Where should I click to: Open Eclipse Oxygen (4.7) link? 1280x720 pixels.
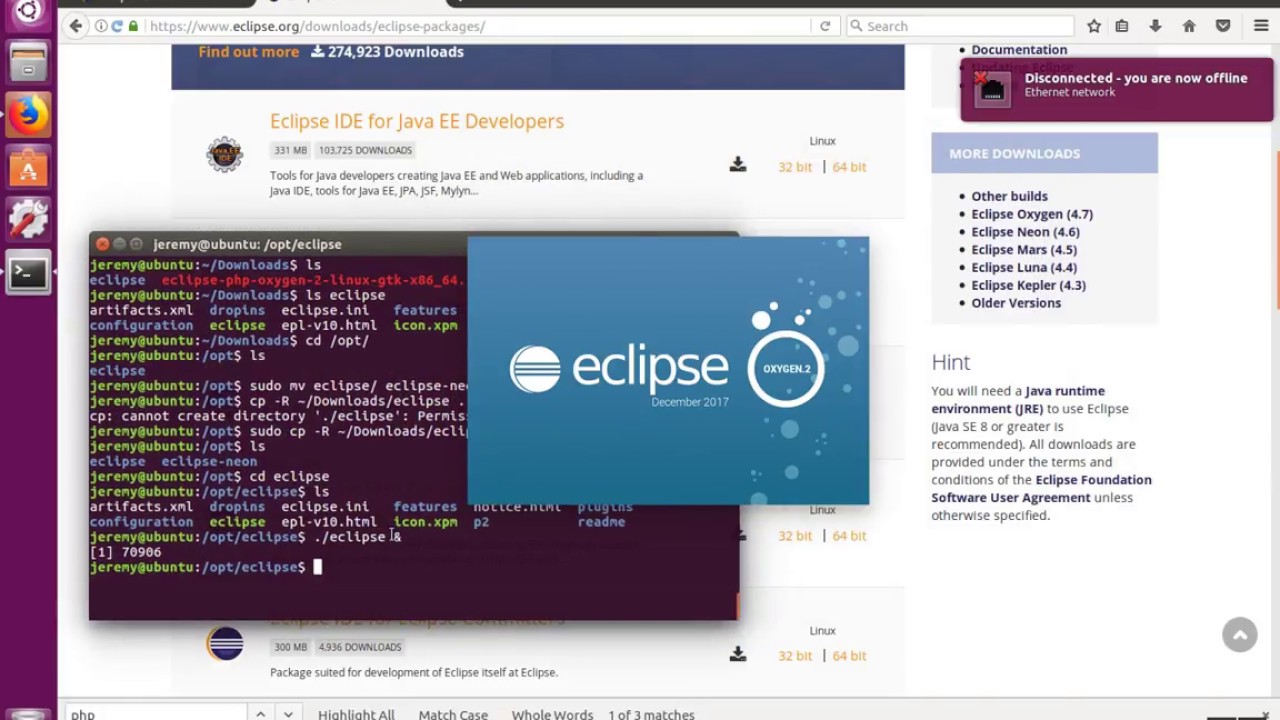pyautogui.click(x=1032, y=214)
